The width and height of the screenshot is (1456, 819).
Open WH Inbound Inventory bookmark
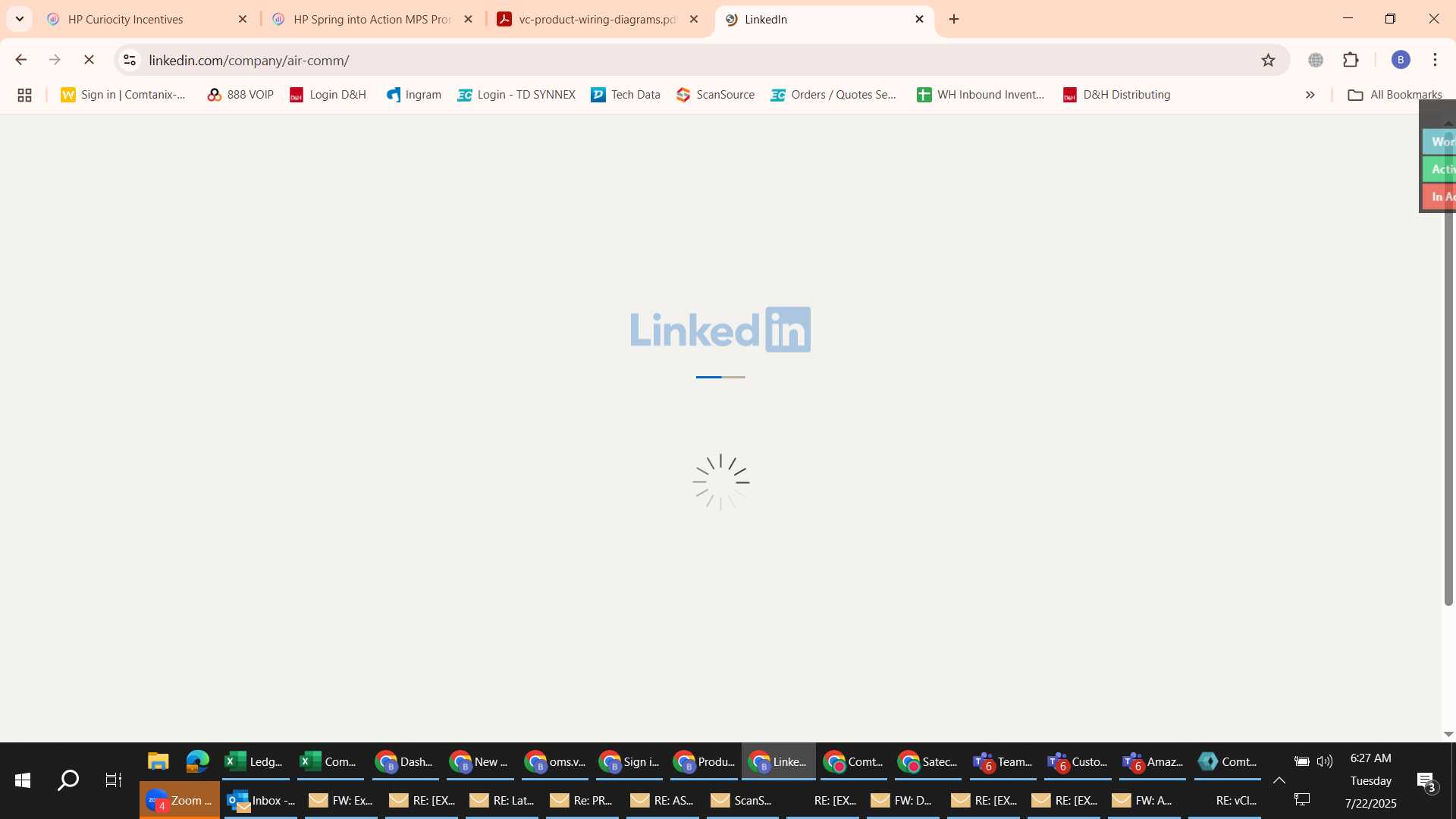click(x=981, y=95)
